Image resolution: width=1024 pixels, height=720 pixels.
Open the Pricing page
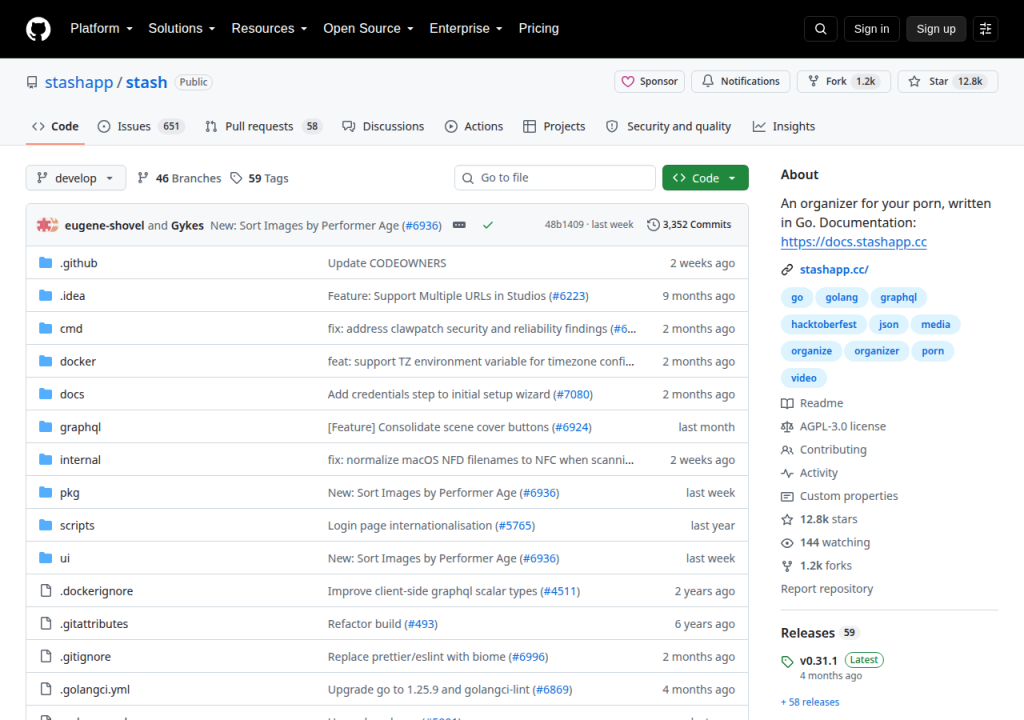538,29
